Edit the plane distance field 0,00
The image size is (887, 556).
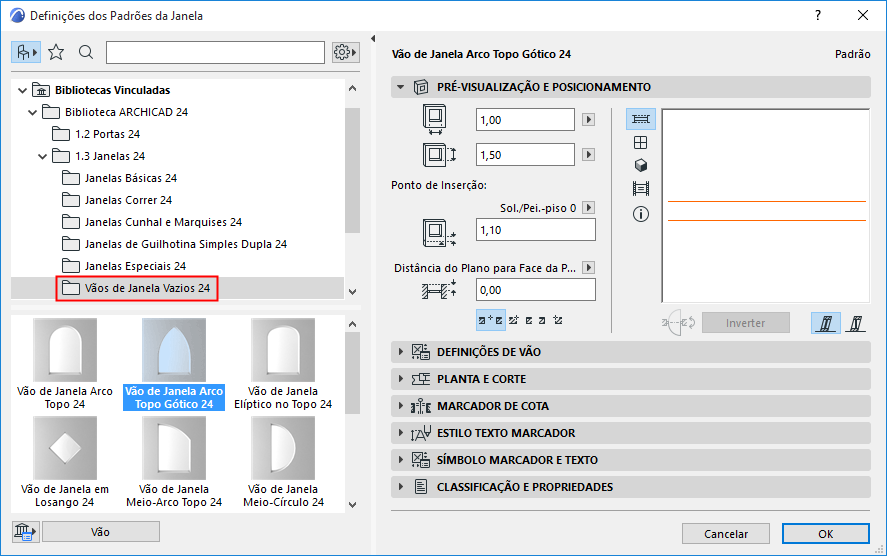[535, 290]
